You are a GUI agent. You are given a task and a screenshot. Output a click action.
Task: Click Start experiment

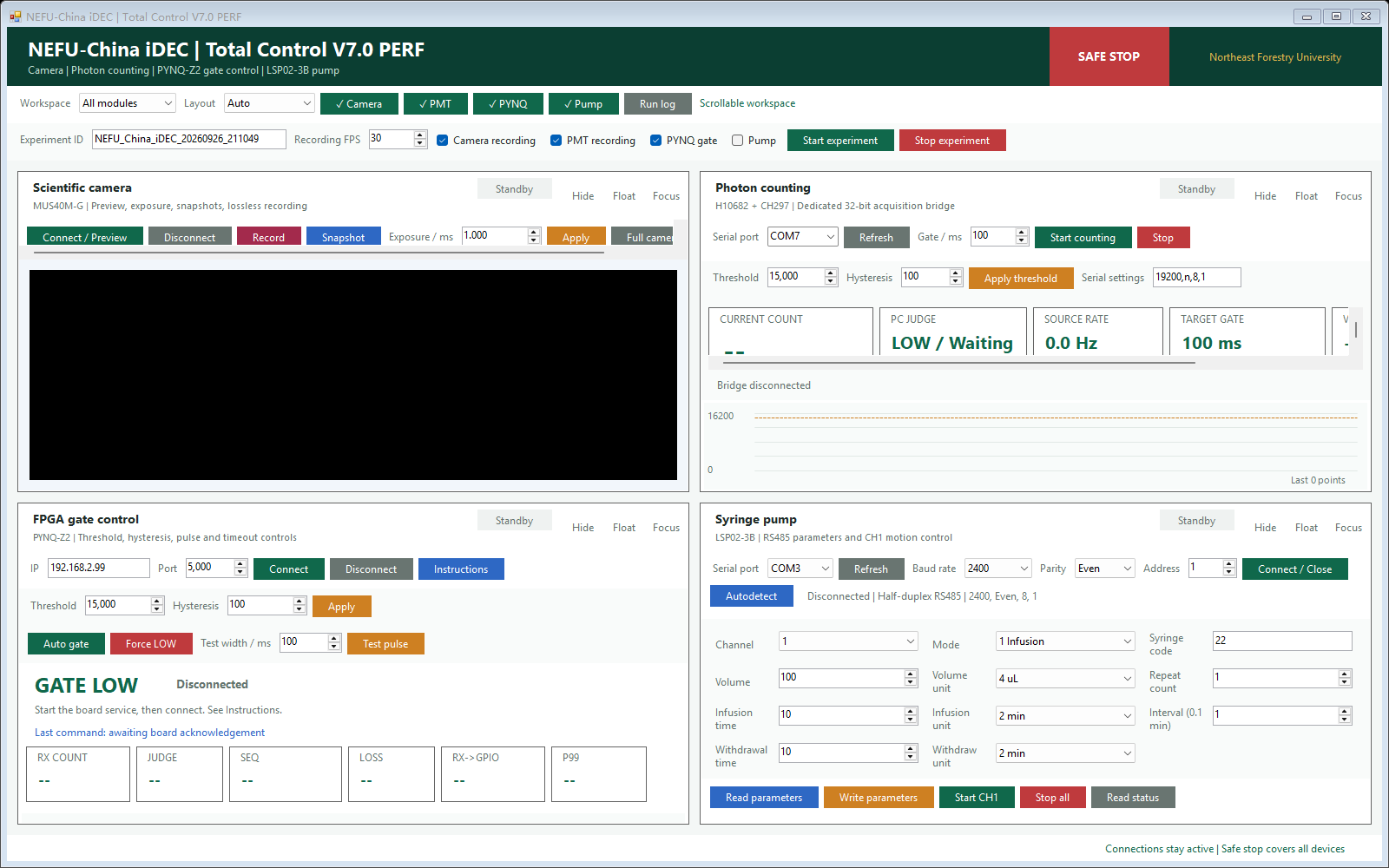840,141
